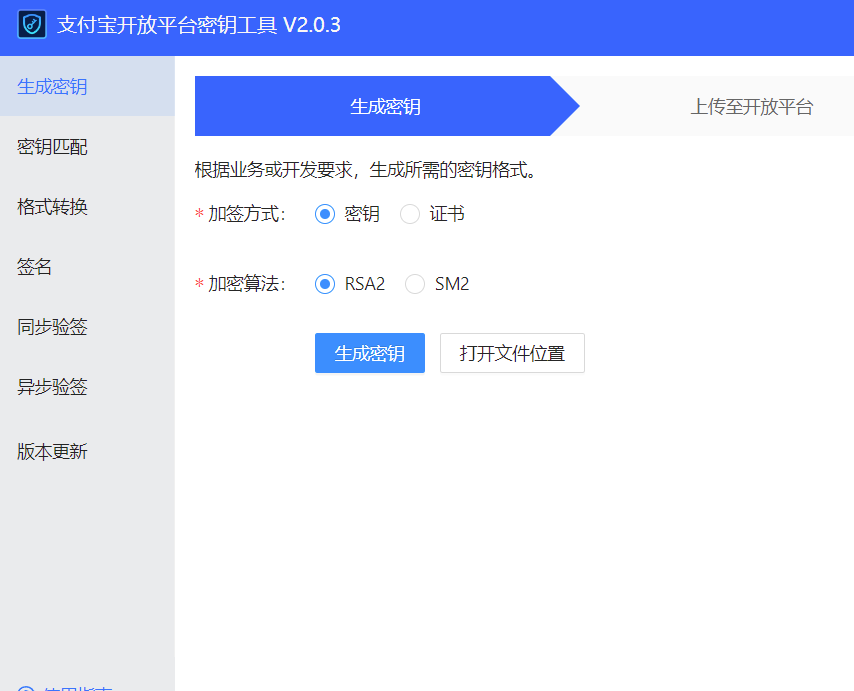Select the RSA2 encryption algorithm

click(x=325, y=284)
